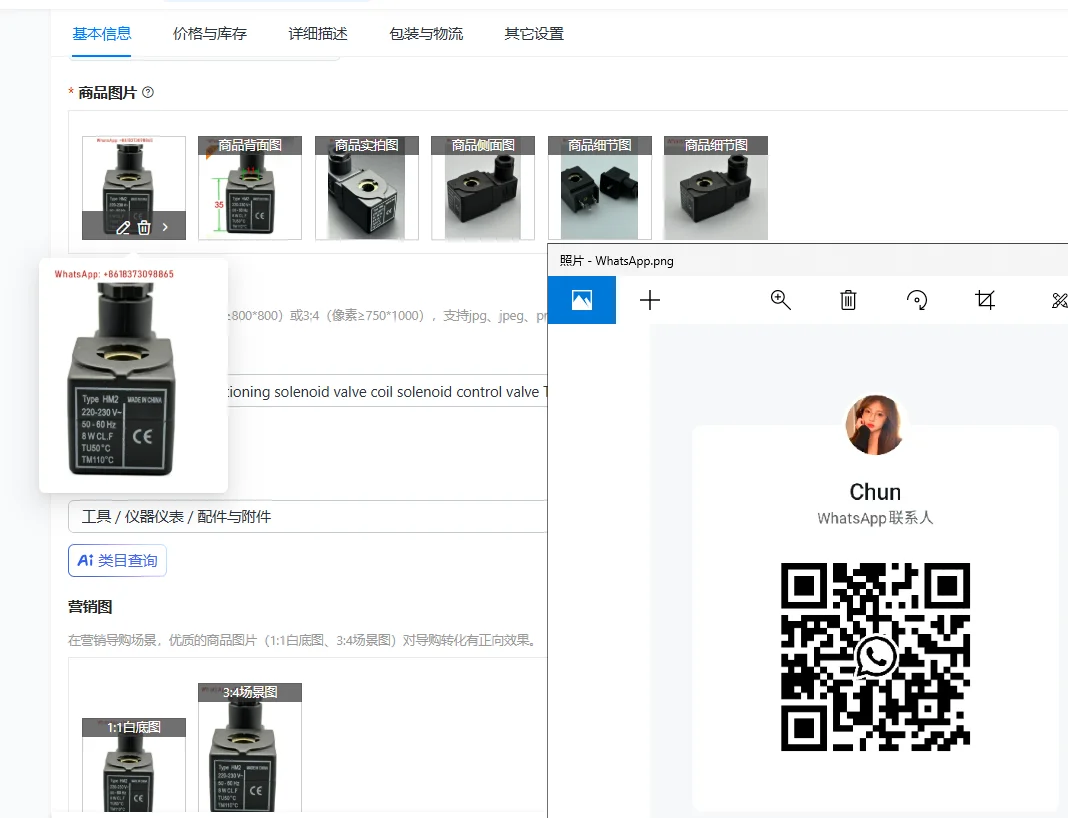
Task: Delete the first product image with trash icon
Action: pyautogui.click(x=144, y=227)
